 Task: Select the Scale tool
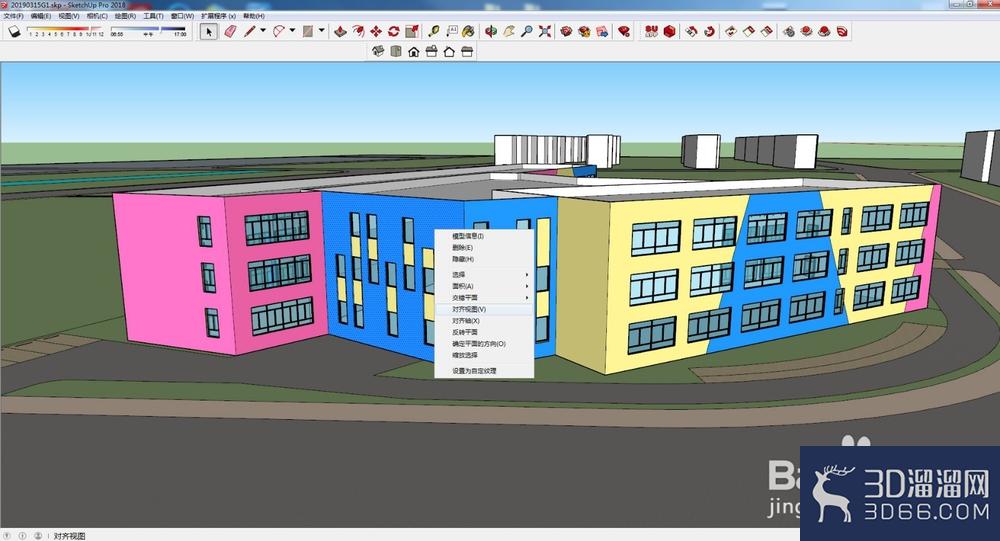(412, 31)
